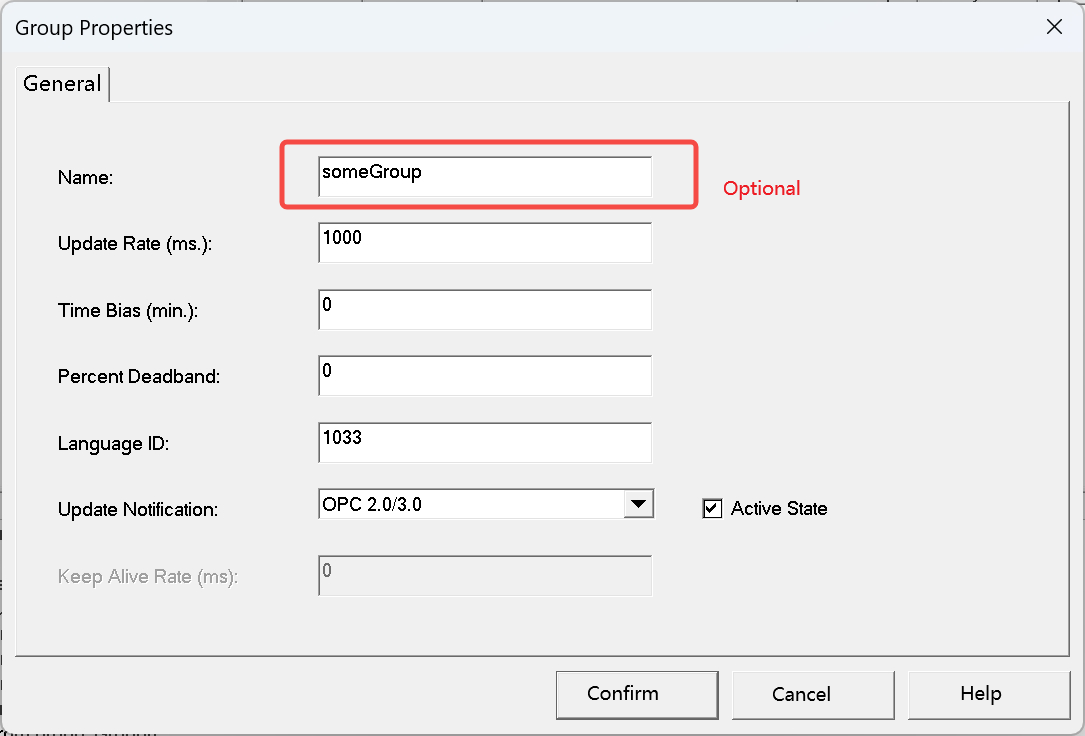Click into the Time Bias field
The image size is (1085, 736).
click(x=485, y=310)
